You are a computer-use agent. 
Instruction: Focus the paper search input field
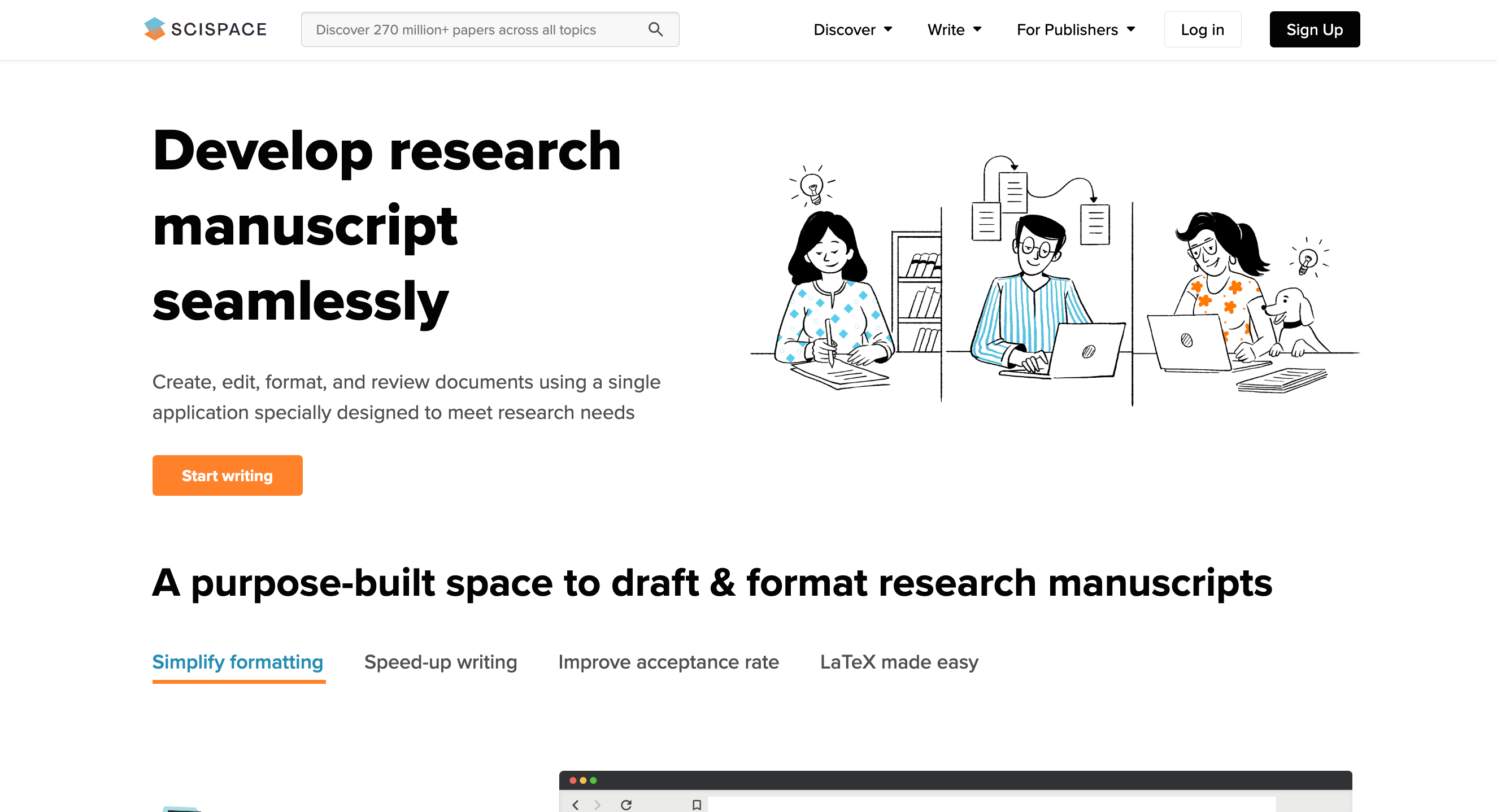point(489,29)
